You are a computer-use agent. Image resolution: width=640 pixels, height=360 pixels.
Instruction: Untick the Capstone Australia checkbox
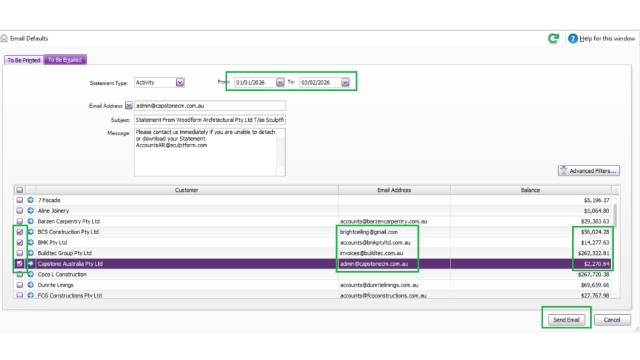pyautogui.click(x=20, y=264)
